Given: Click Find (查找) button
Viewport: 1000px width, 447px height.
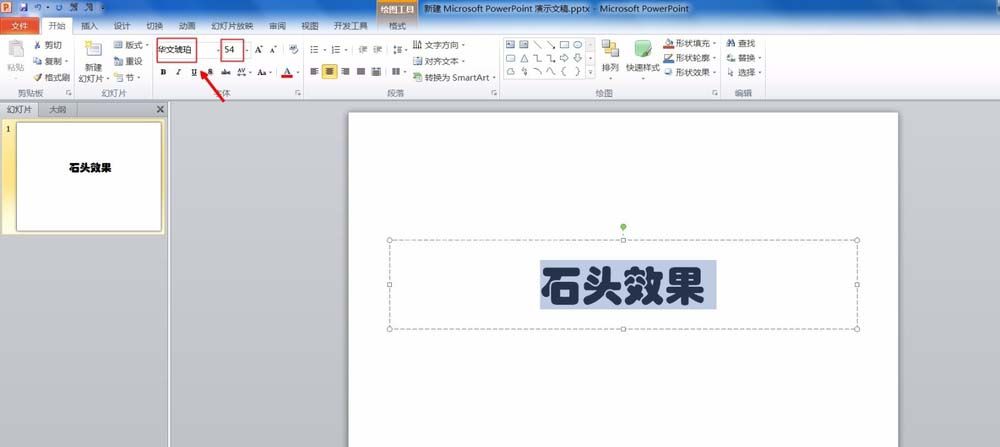Looking at the screenshot, I should point(740,43).
